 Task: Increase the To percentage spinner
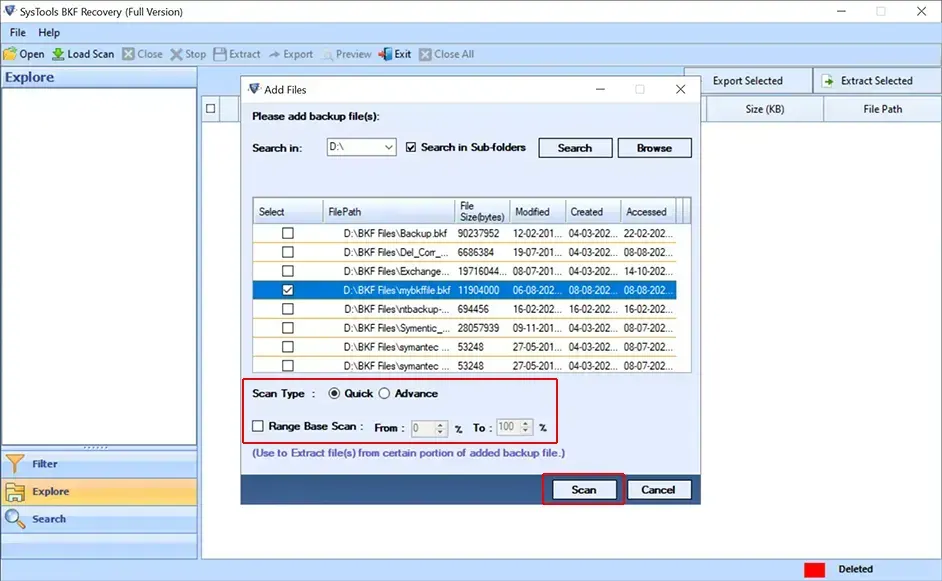526,423
